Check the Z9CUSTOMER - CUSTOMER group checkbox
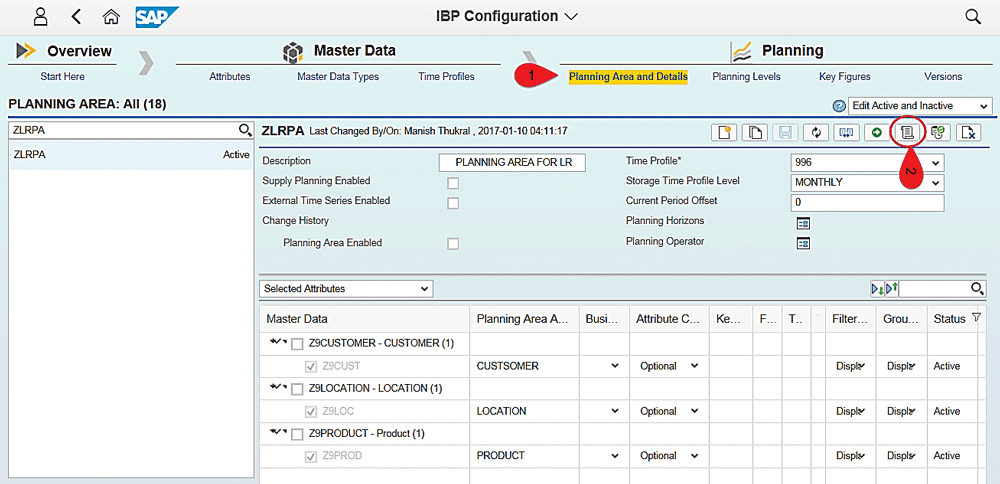Image resolution: width=1000 pixels, height=484 pixels. point(297,344)
